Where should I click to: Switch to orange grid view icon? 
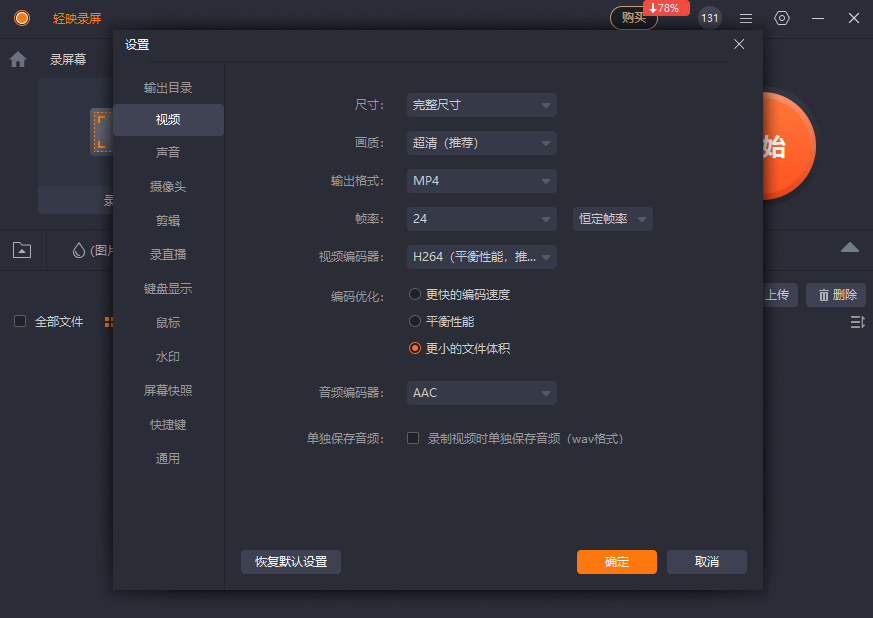(109, 322)
